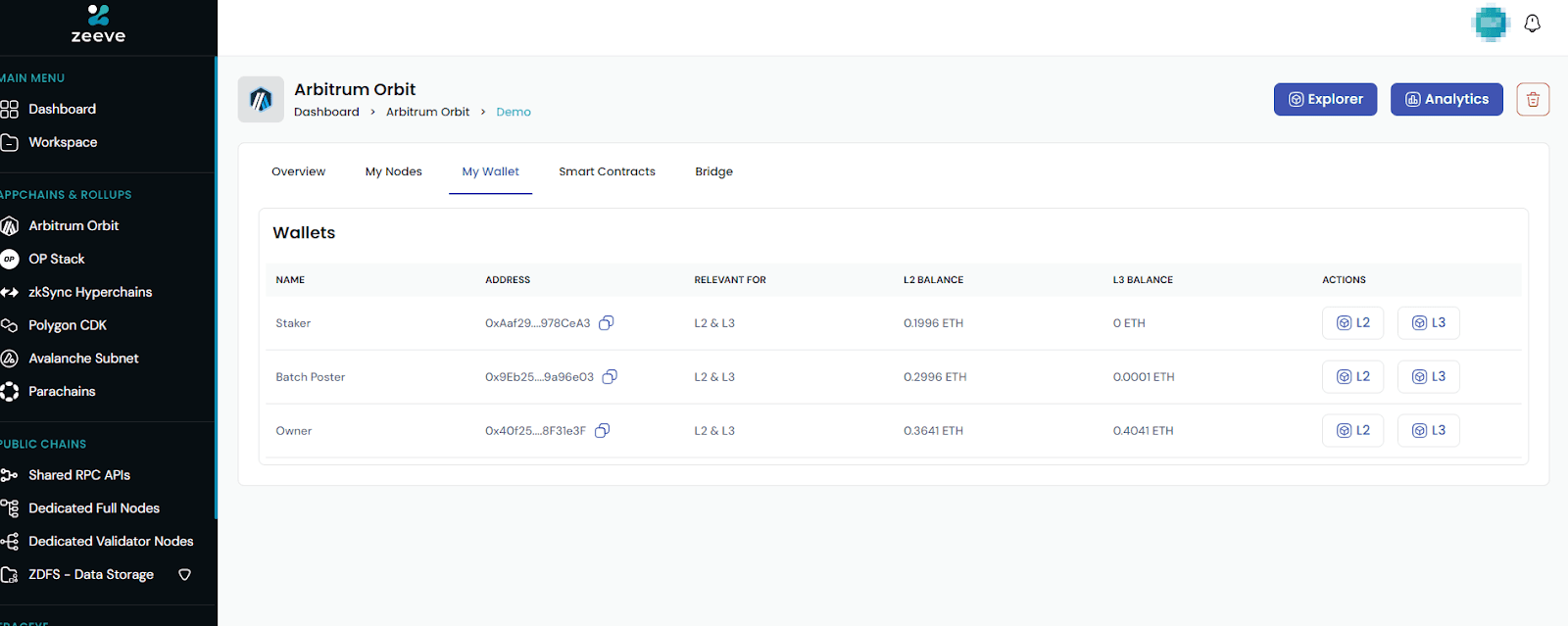The image size is (1568, 626).
Task: Click the Avalanche Subnet sidebar icon
Action: click(x=10, y=359)
